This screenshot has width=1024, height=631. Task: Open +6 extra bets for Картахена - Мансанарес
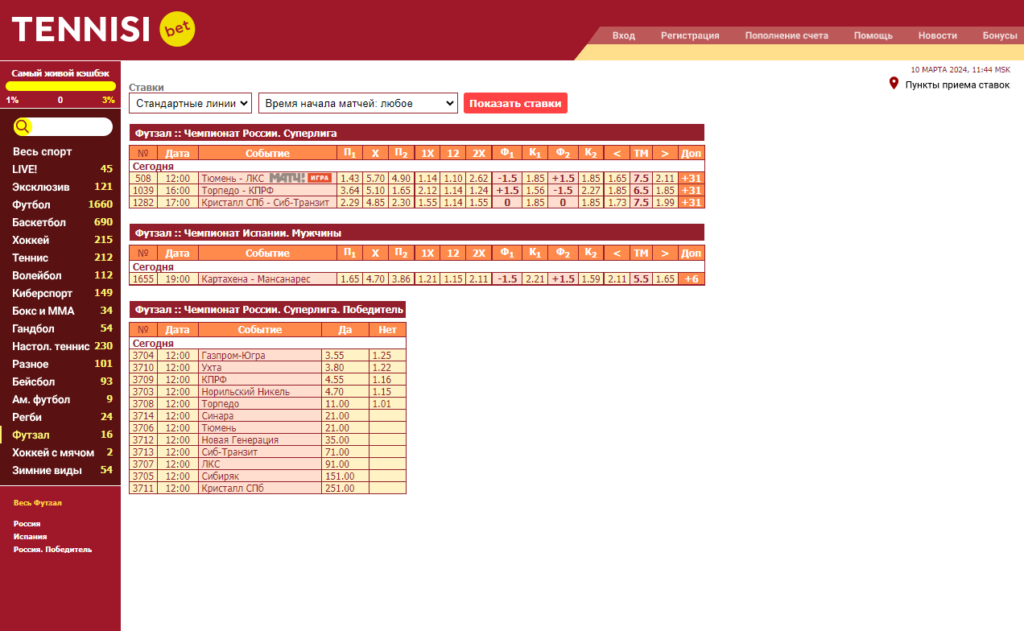pyautogui.click(x=691, y=279)
